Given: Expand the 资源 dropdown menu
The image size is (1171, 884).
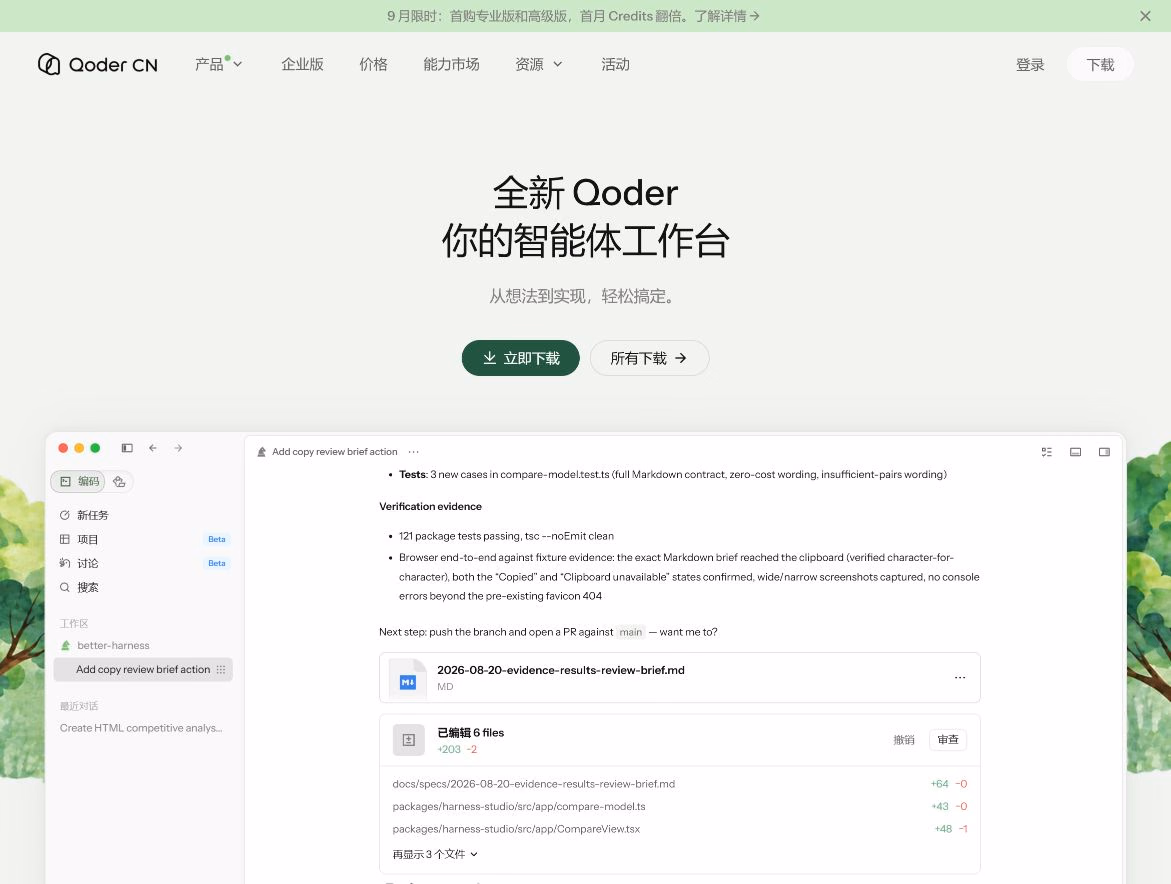Looking at the screenshot, I should click(x=538, y=64).
